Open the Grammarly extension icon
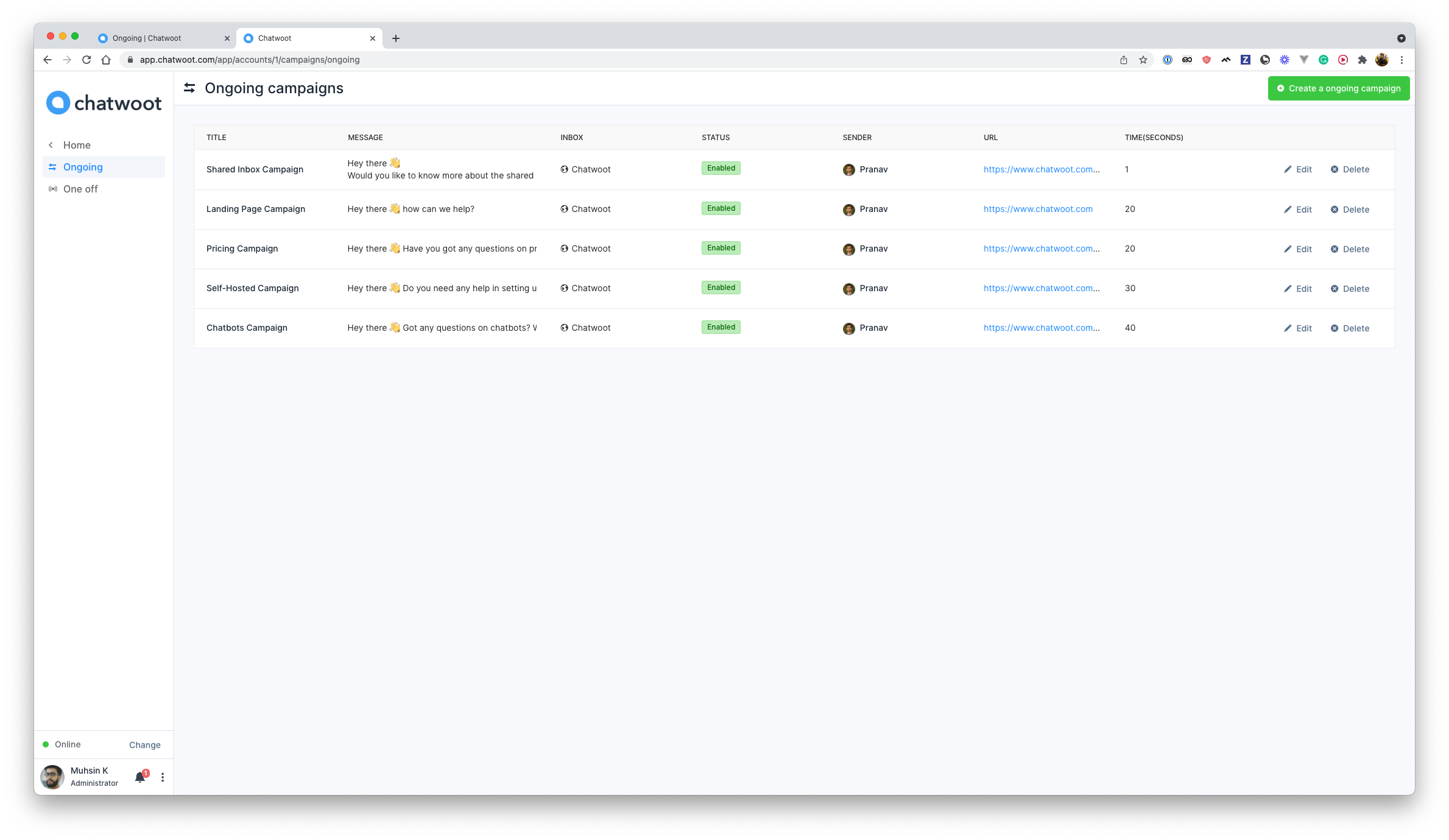The width and height of the screenshot is (1449, 840). click(1324, 60)
